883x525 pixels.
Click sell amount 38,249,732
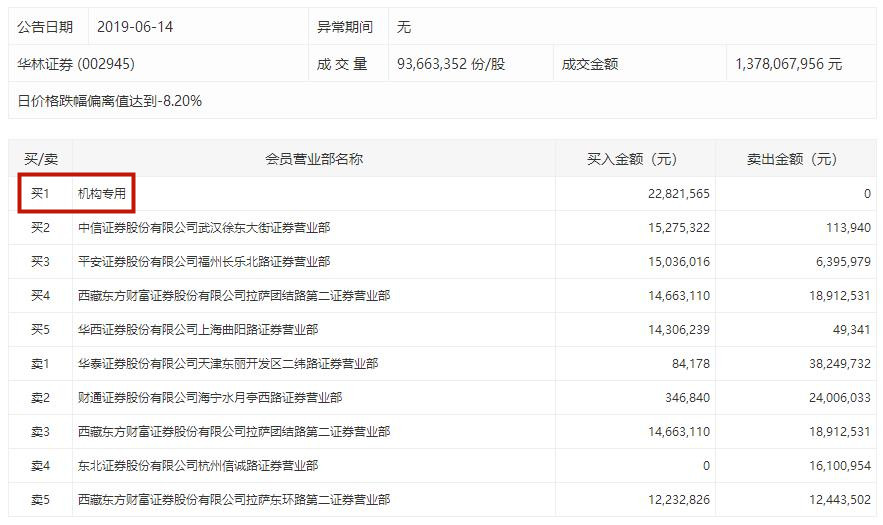(840, 364)
